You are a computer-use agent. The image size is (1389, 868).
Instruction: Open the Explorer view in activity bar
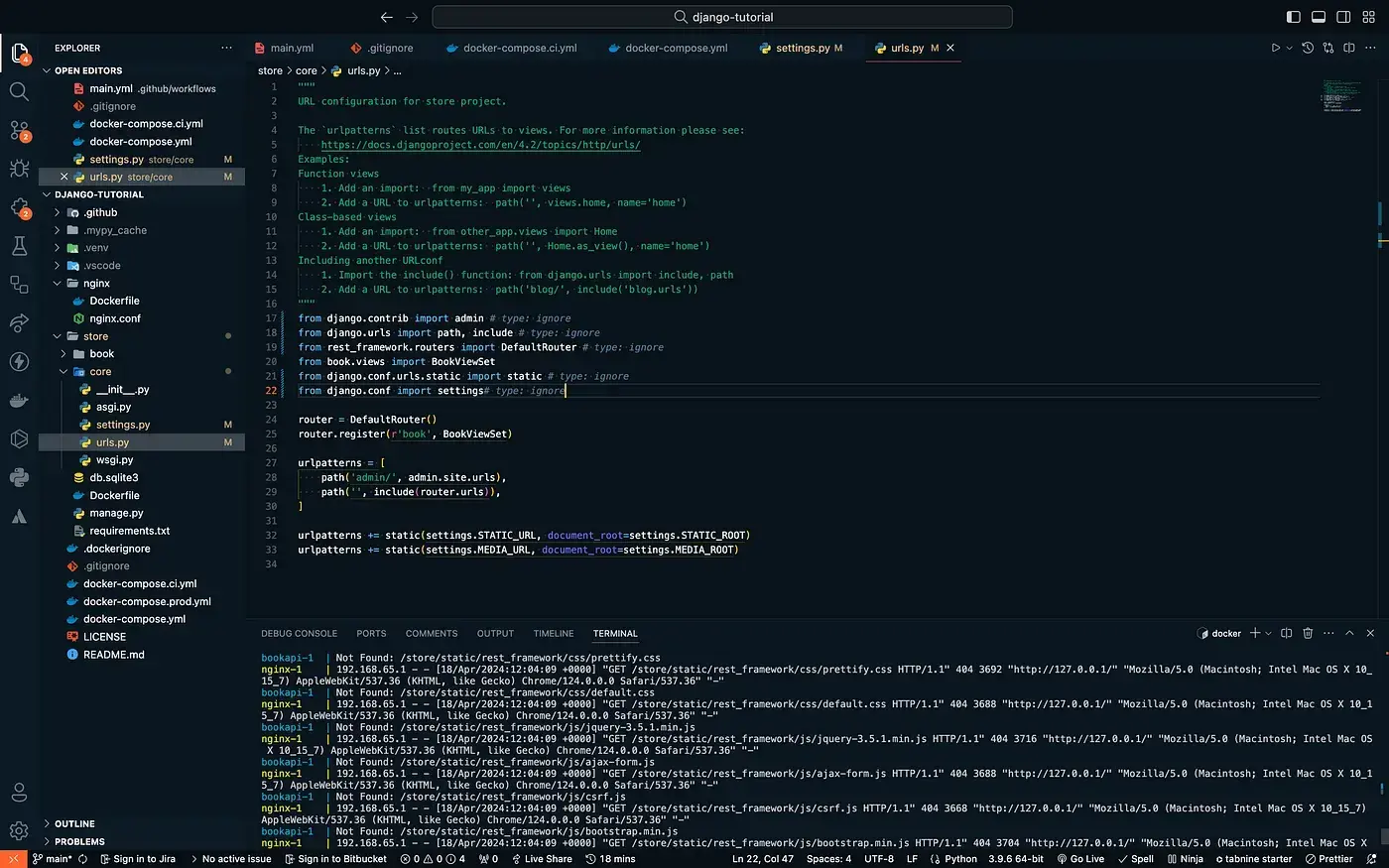(19, 53)
